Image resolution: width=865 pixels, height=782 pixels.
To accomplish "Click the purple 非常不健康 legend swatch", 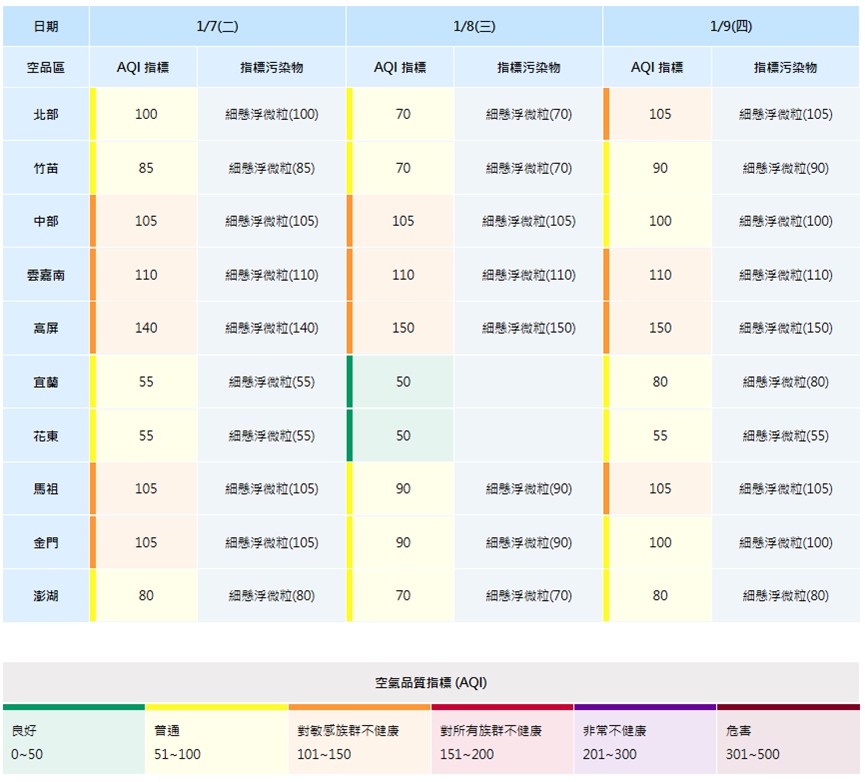I will coord(645,739).
